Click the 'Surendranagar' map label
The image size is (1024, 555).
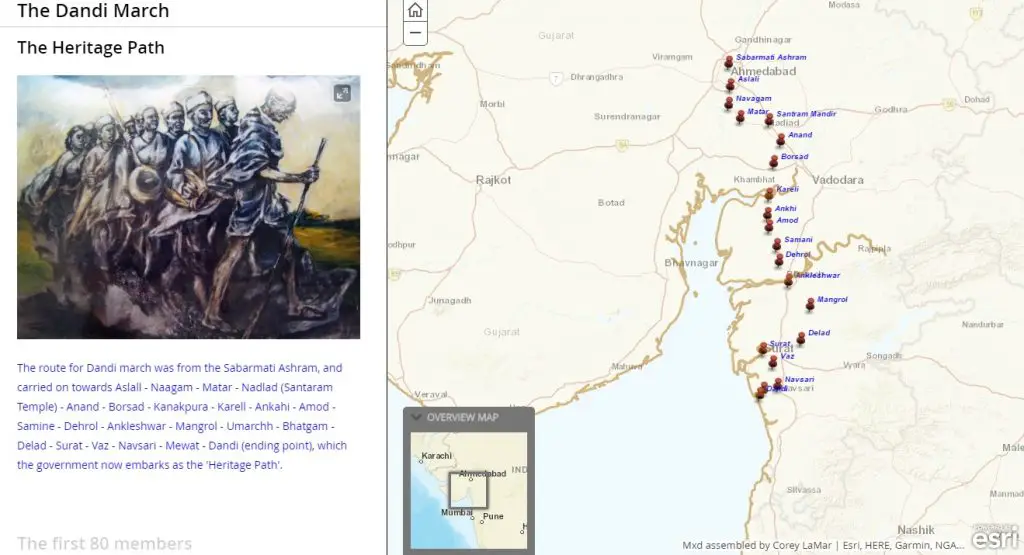pos(627,116)
